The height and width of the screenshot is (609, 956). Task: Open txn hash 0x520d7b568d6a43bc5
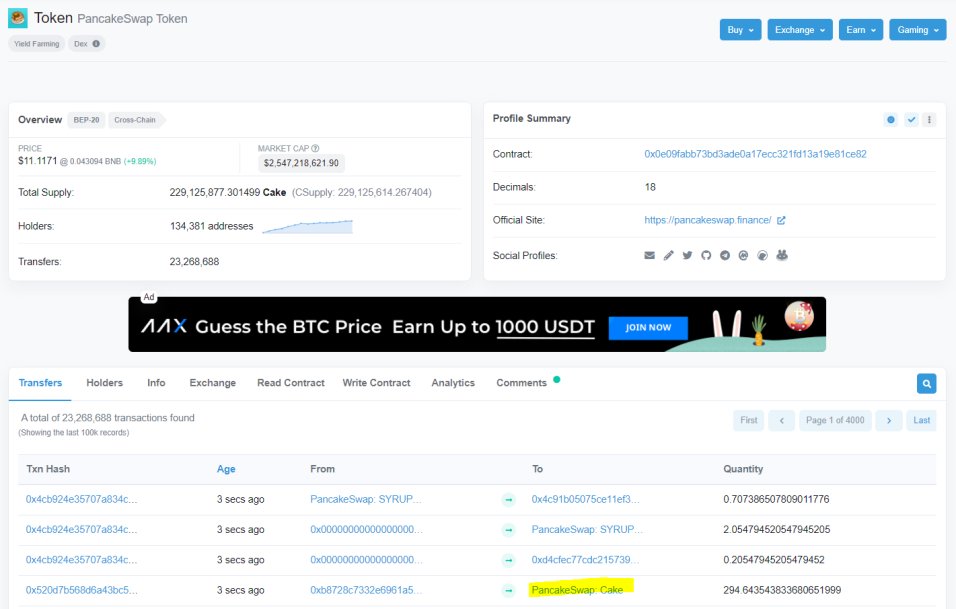tap(82, 590)
